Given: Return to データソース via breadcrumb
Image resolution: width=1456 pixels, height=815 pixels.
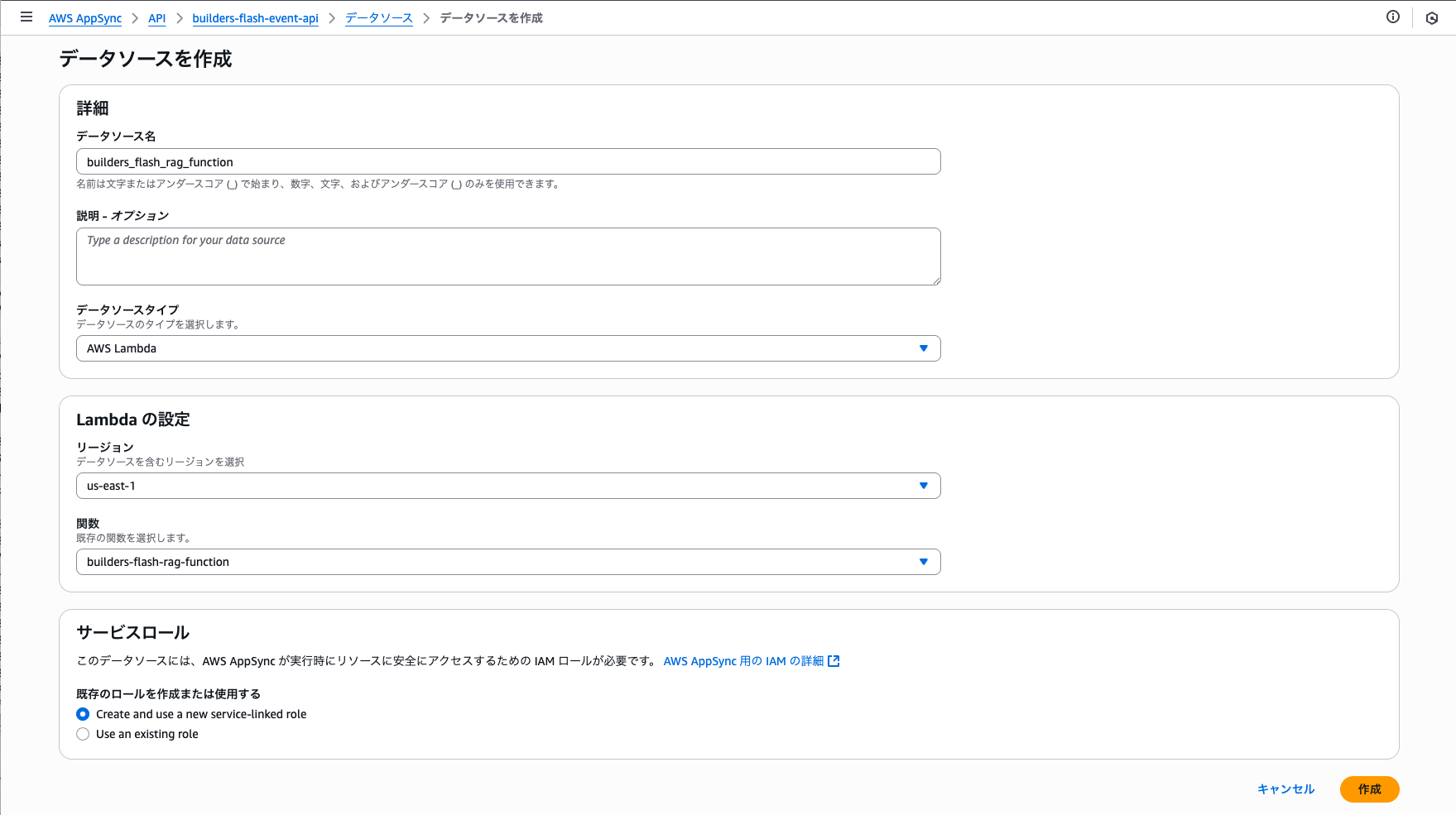Looking at the screenshot, I should [x=378, y=17].
